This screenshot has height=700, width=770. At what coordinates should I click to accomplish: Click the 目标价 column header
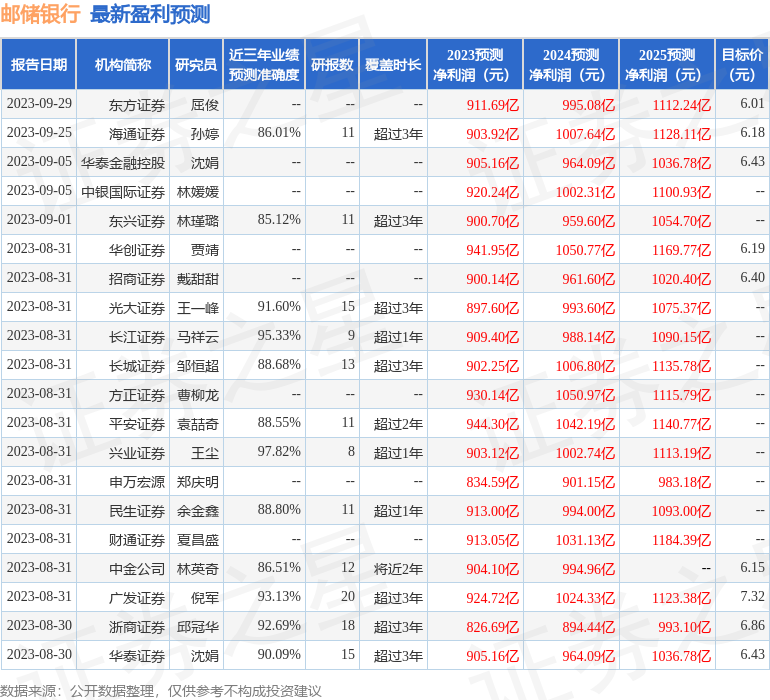point(742,64)
